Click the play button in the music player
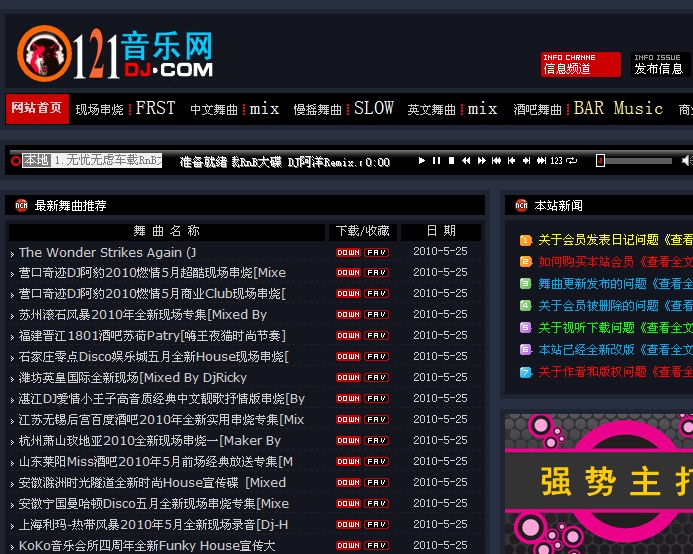Viewport: 693px width, 554px height. click(422, 160)
